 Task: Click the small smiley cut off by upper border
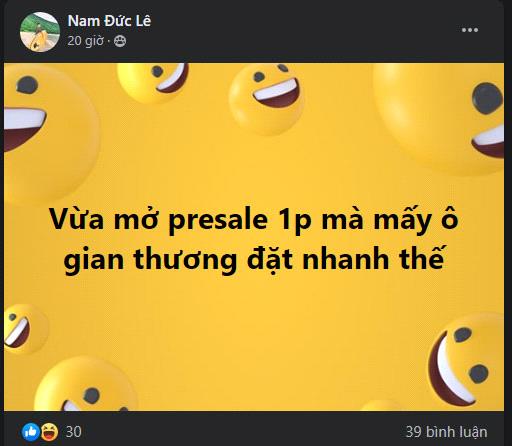tap(153, 82)
